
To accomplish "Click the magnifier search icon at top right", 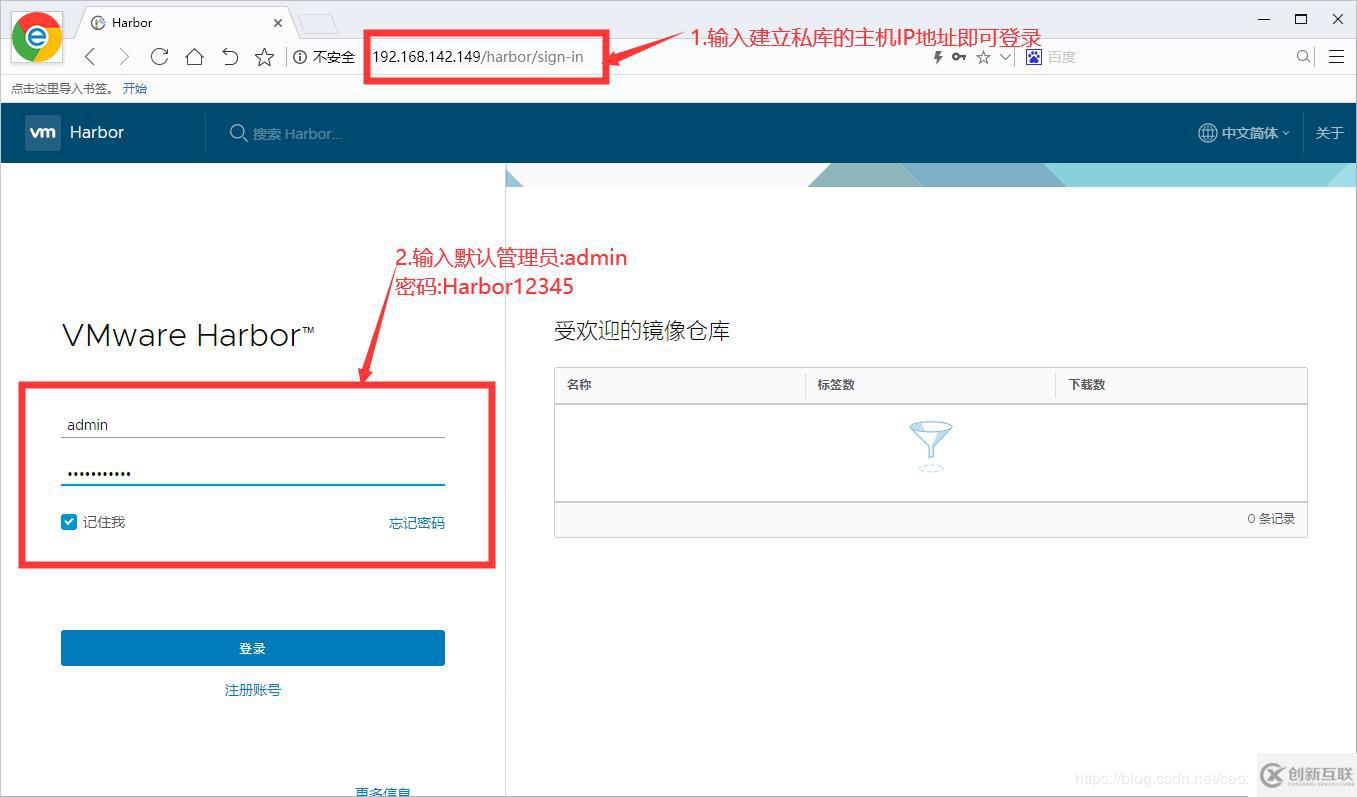I will click(x=1302, y=57).
